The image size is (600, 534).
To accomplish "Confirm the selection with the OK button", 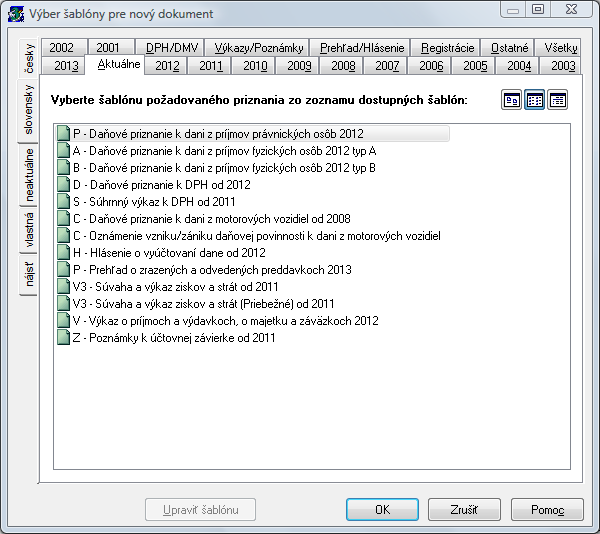I will pyautogui.click(x=382, y=509).
